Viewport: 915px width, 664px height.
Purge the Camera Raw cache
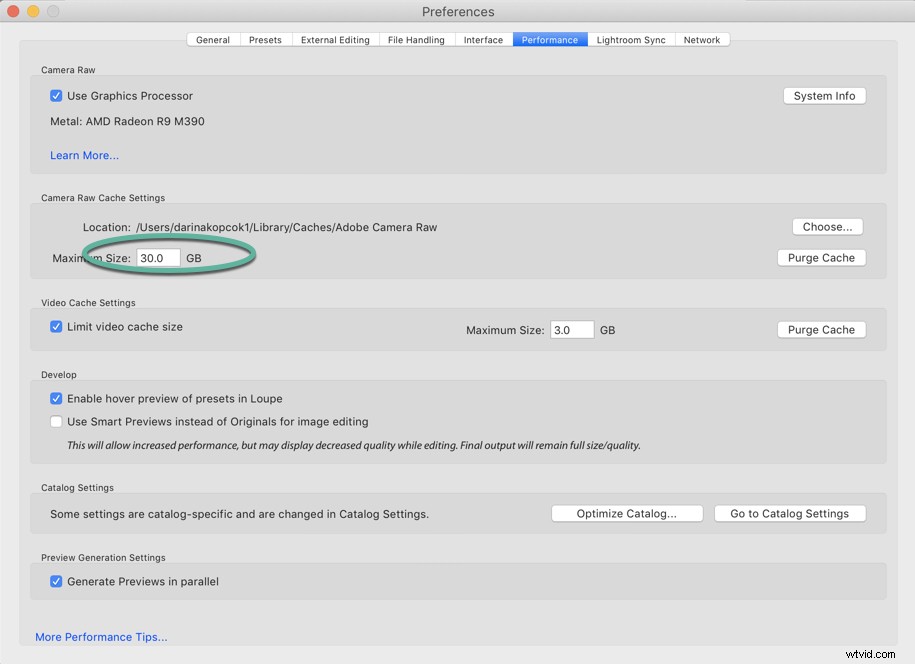point(821,257)
